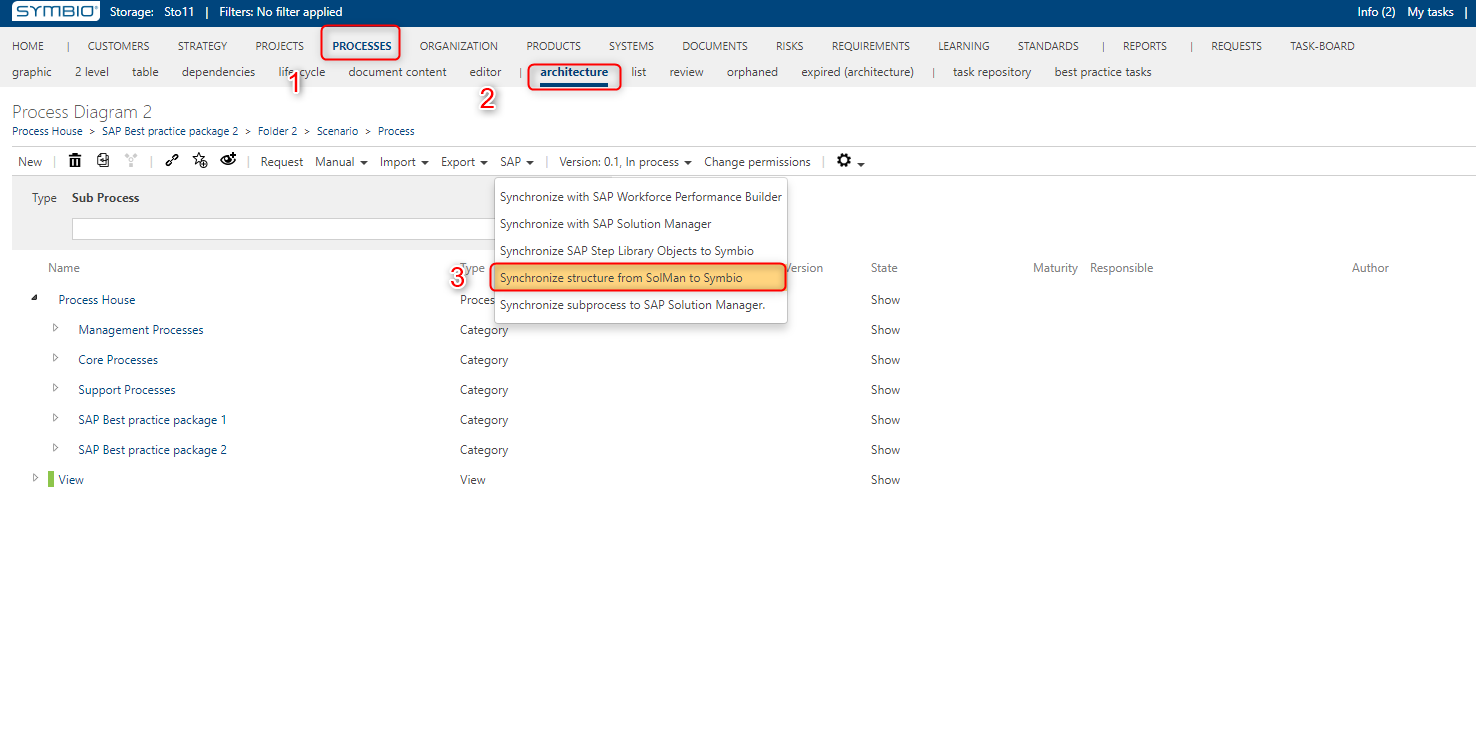1476x733 pixels.
Task: Click the eye watch icon in toolbar
Action: coord(229,160)
